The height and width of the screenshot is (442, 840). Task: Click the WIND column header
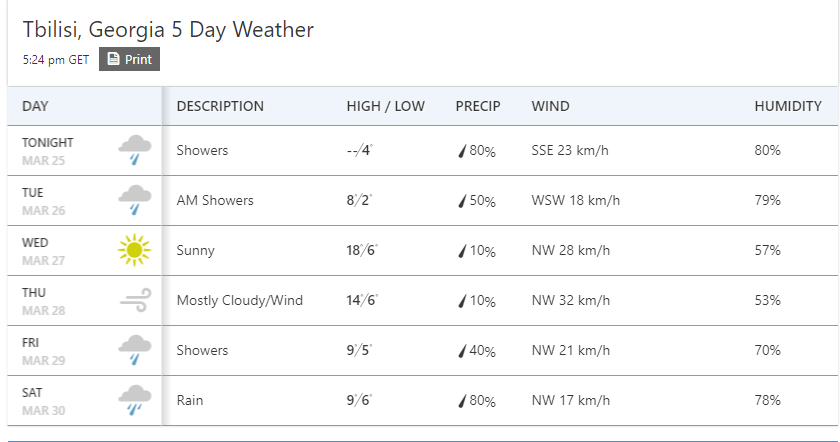[x=551, y=106]
